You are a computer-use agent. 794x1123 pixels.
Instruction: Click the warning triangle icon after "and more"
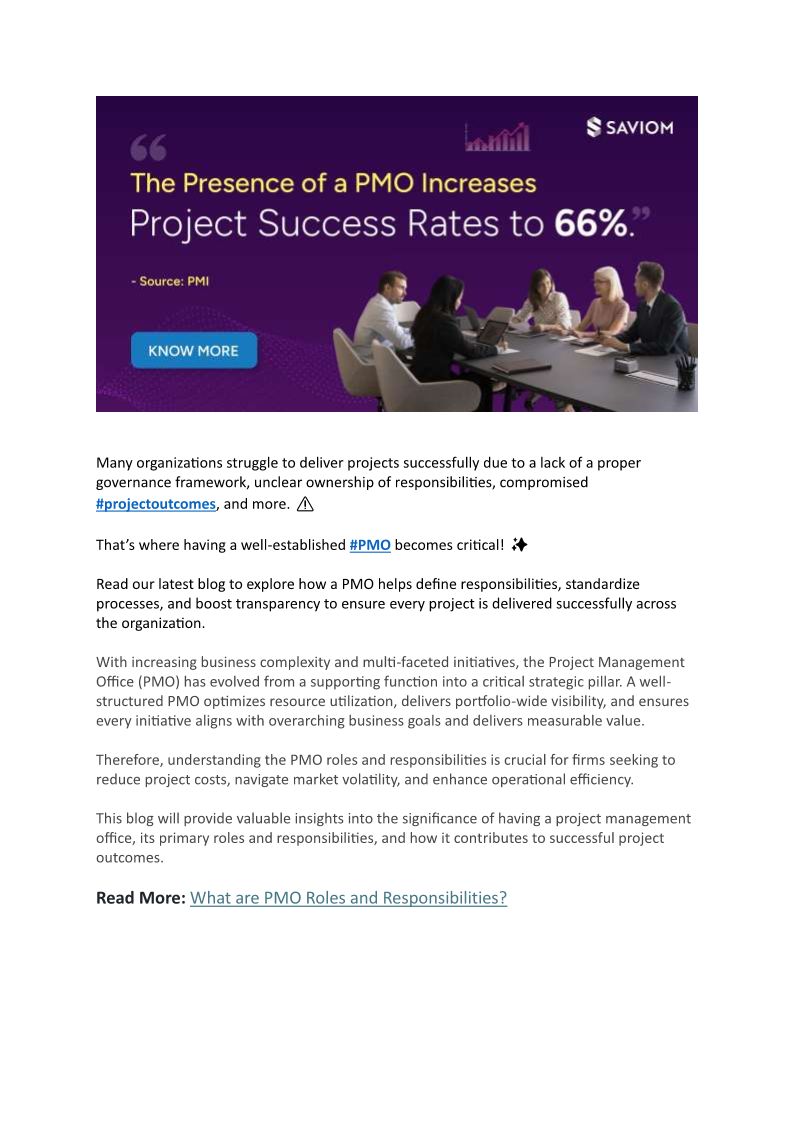click(305, 504)
